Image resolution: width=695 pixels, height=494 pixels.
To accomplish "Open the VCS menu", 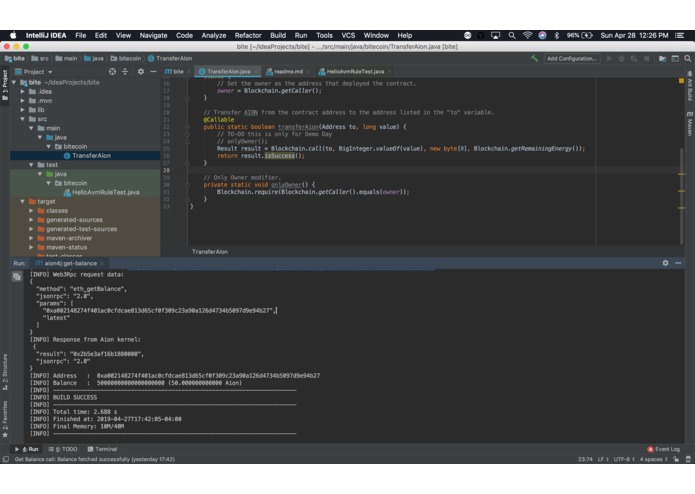I will pos(348,35).
